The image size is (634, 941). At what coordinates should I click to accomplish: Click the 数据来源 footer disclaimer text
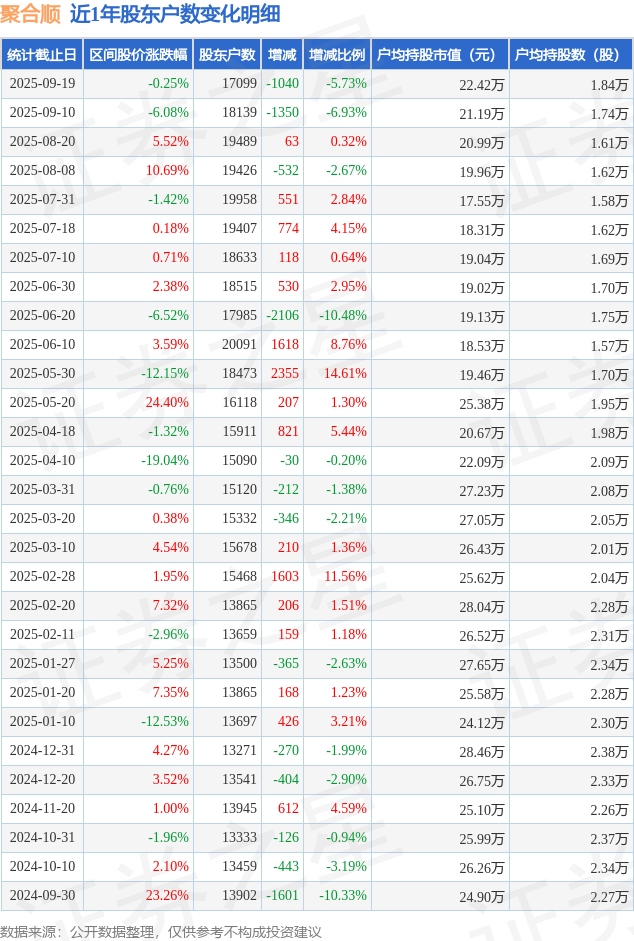(161, 931)
